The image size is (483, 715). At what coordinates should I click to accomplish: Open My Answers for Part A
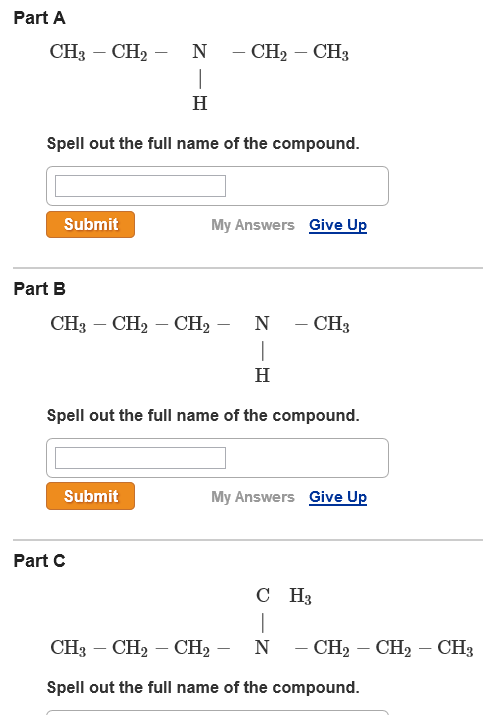pos(253,225)
